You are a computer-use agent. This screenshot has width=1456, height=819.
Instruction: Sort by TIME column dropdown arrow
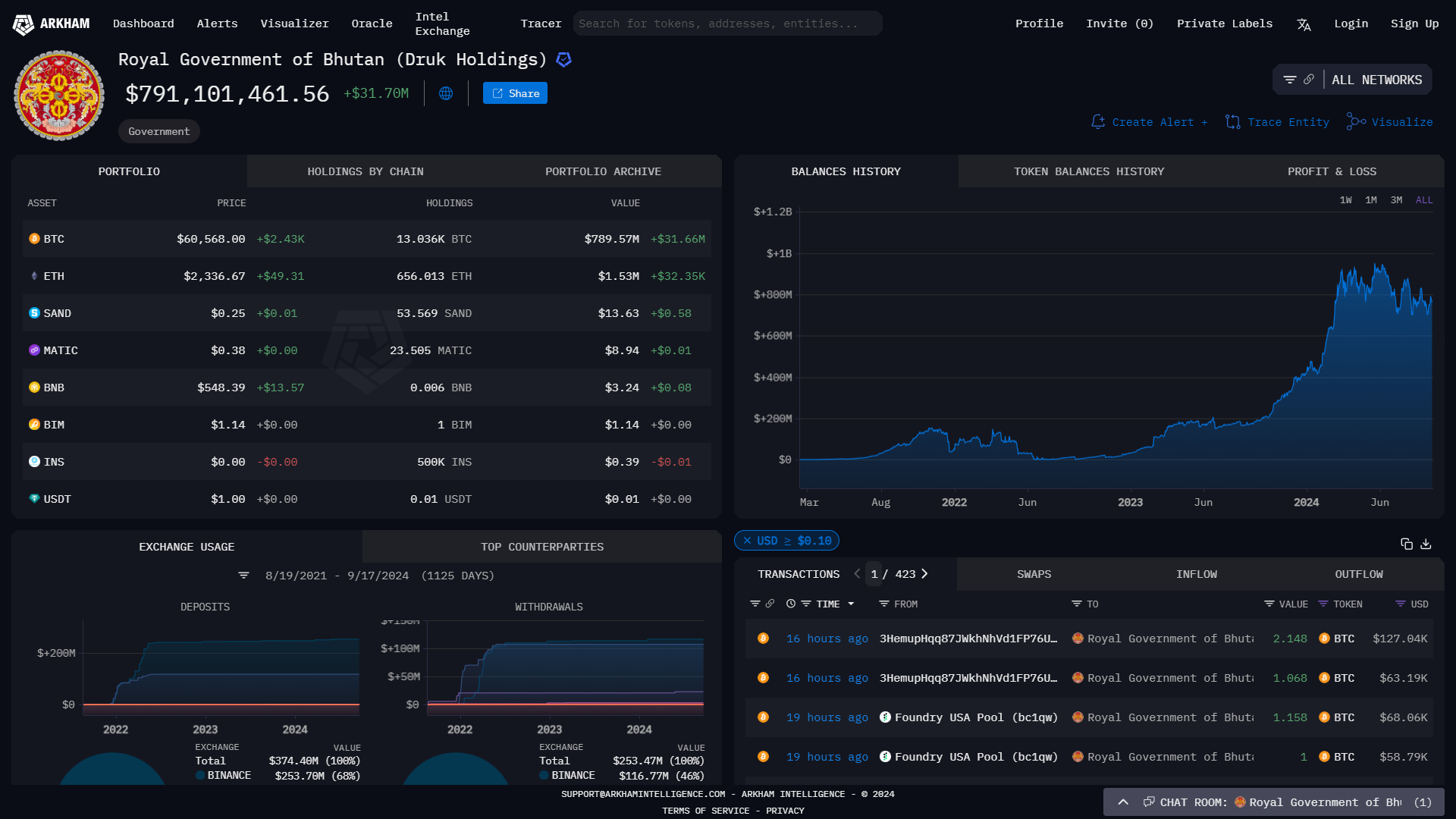(x=851, y=604)
